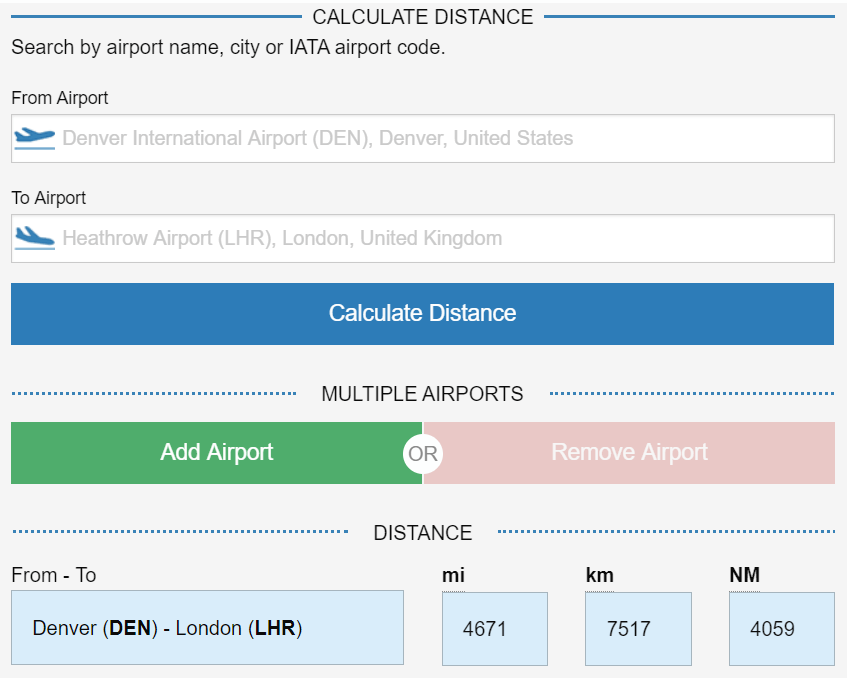Click Add Airport to insert another airport
Screen dimensions: 847x678
(x=216, y=453)
